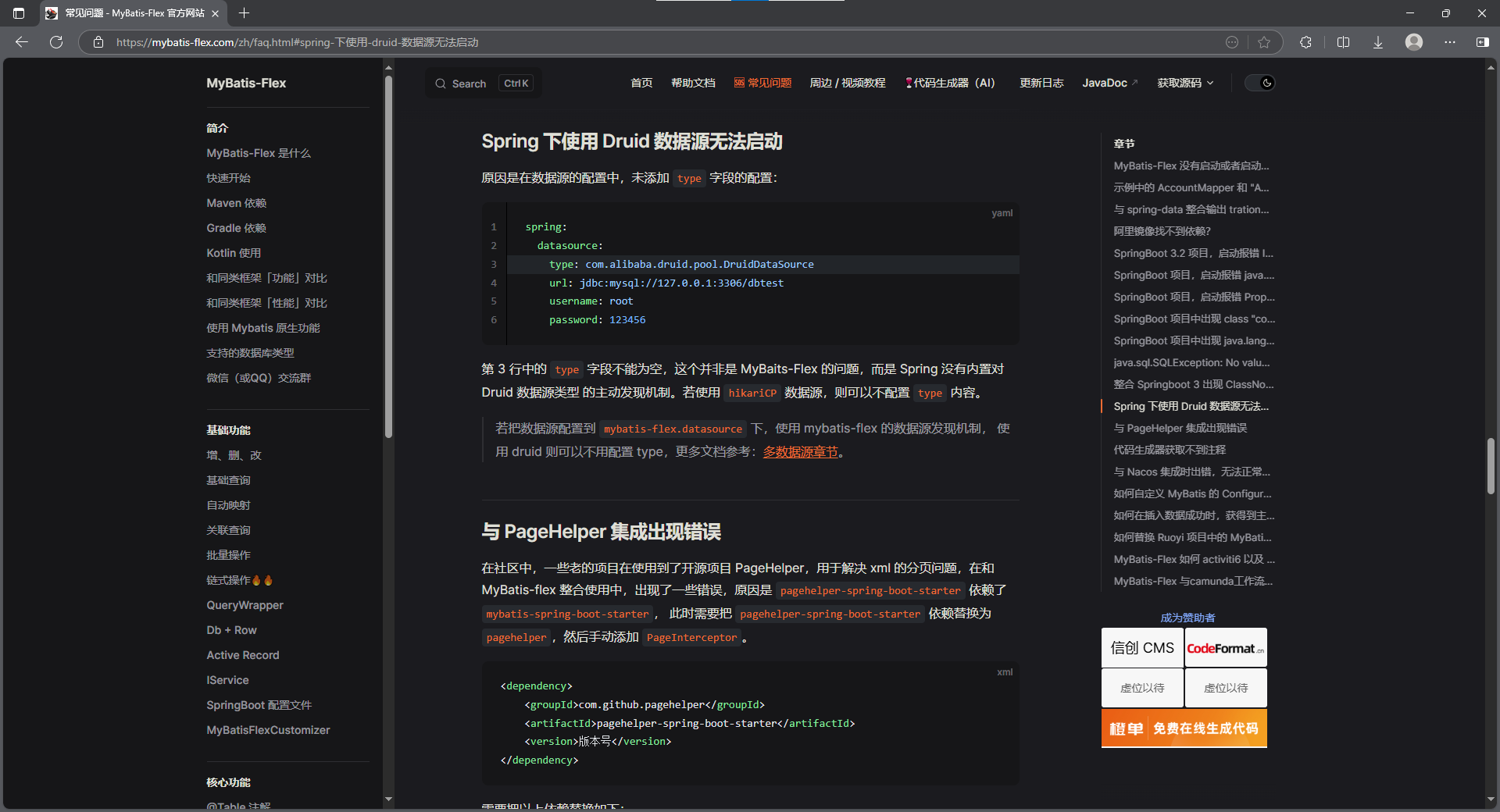Expand 获取源码 dropdown menu

1185,83
